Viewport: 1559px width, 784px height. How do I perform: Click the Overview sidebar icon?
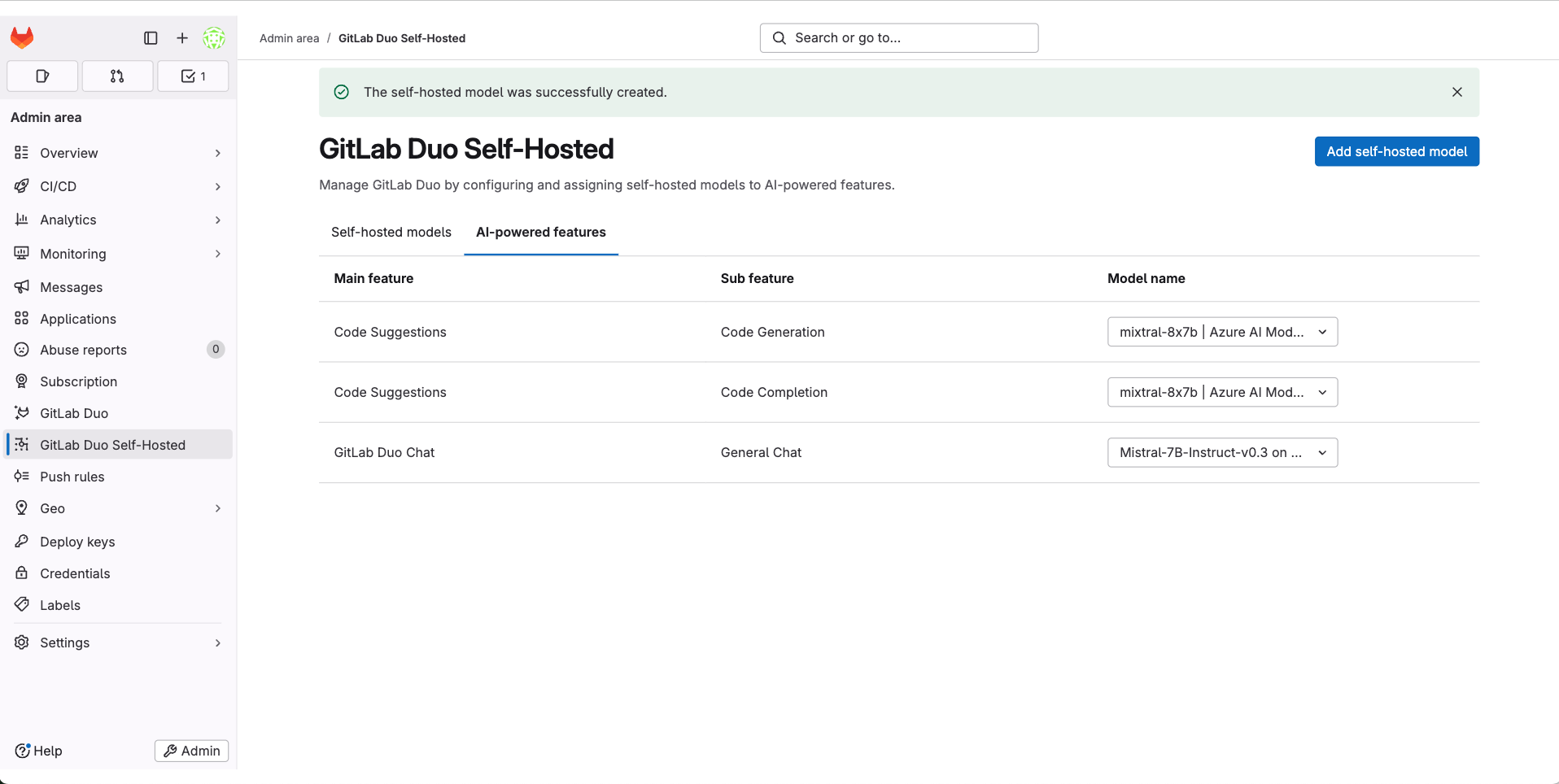[22, 153]
